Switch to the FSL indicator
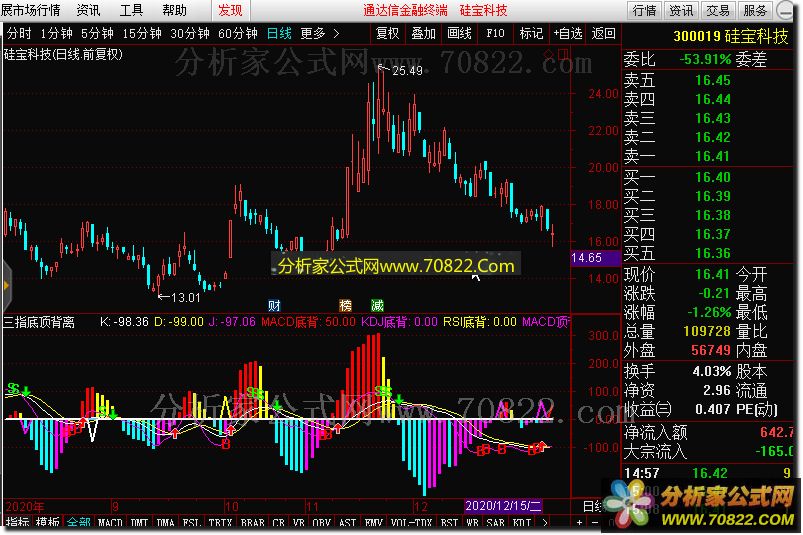The width and height of the screenshot is (803, 535). point(192,523)
